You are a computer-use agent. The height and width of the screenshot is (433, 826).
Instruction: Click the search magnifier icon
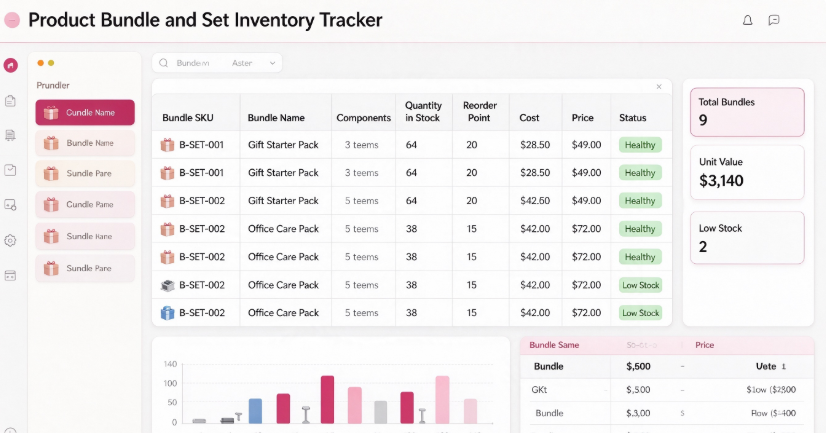click(x=163, y=63)
